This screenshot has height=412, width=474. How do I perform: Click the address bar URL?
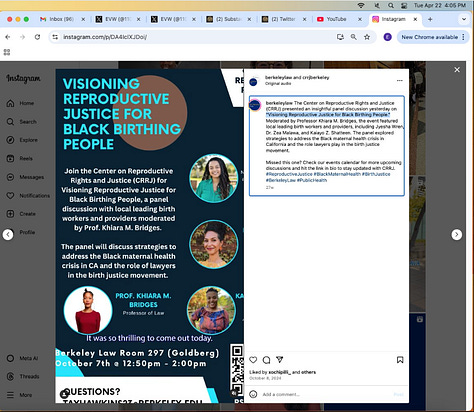coord(105,37)
